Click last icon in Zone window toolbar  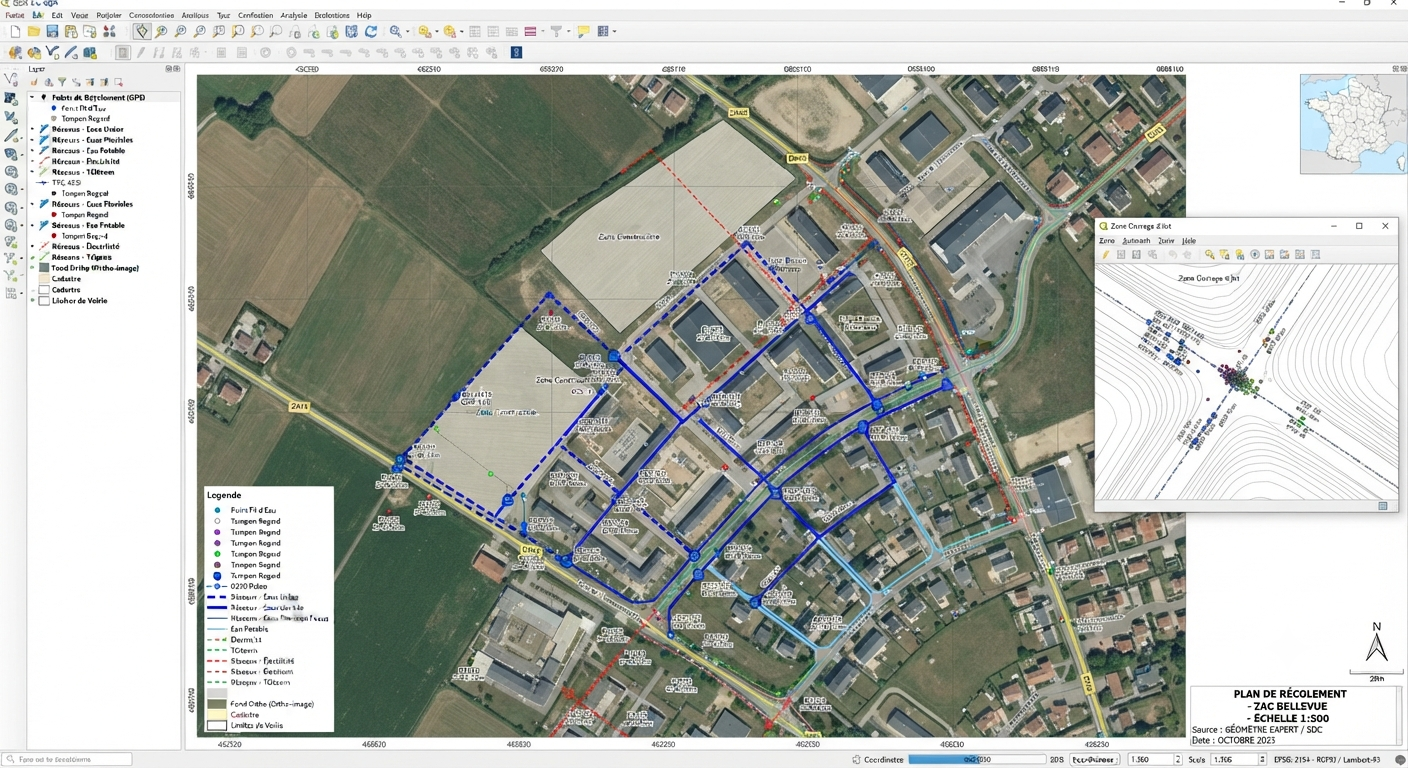(x=1315, y=255)
